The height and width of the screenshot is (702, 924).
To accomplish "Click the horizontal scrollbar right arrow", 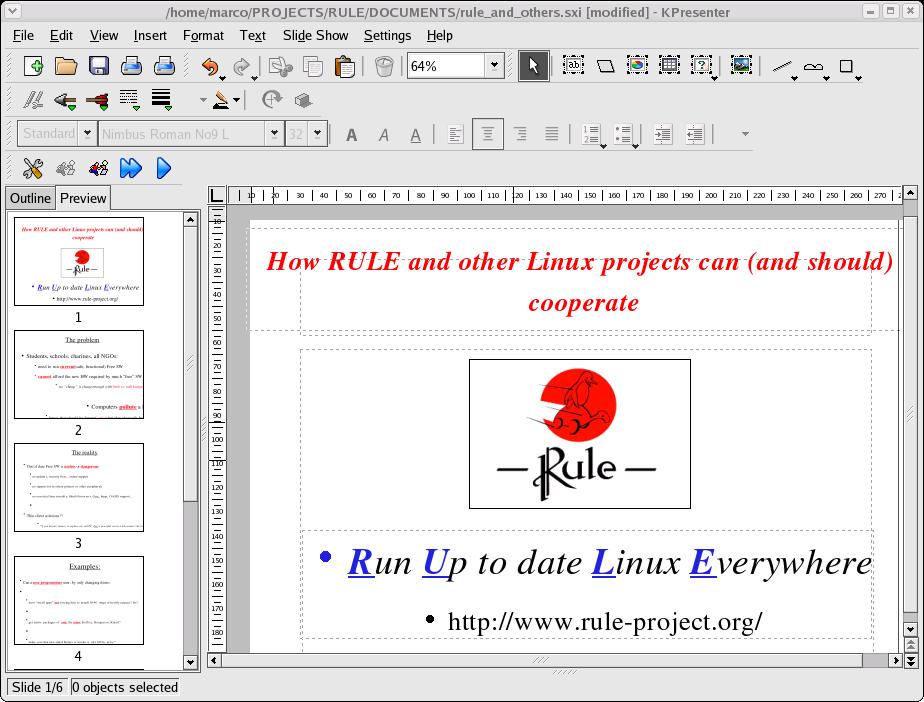I will [x=896, y=660].
